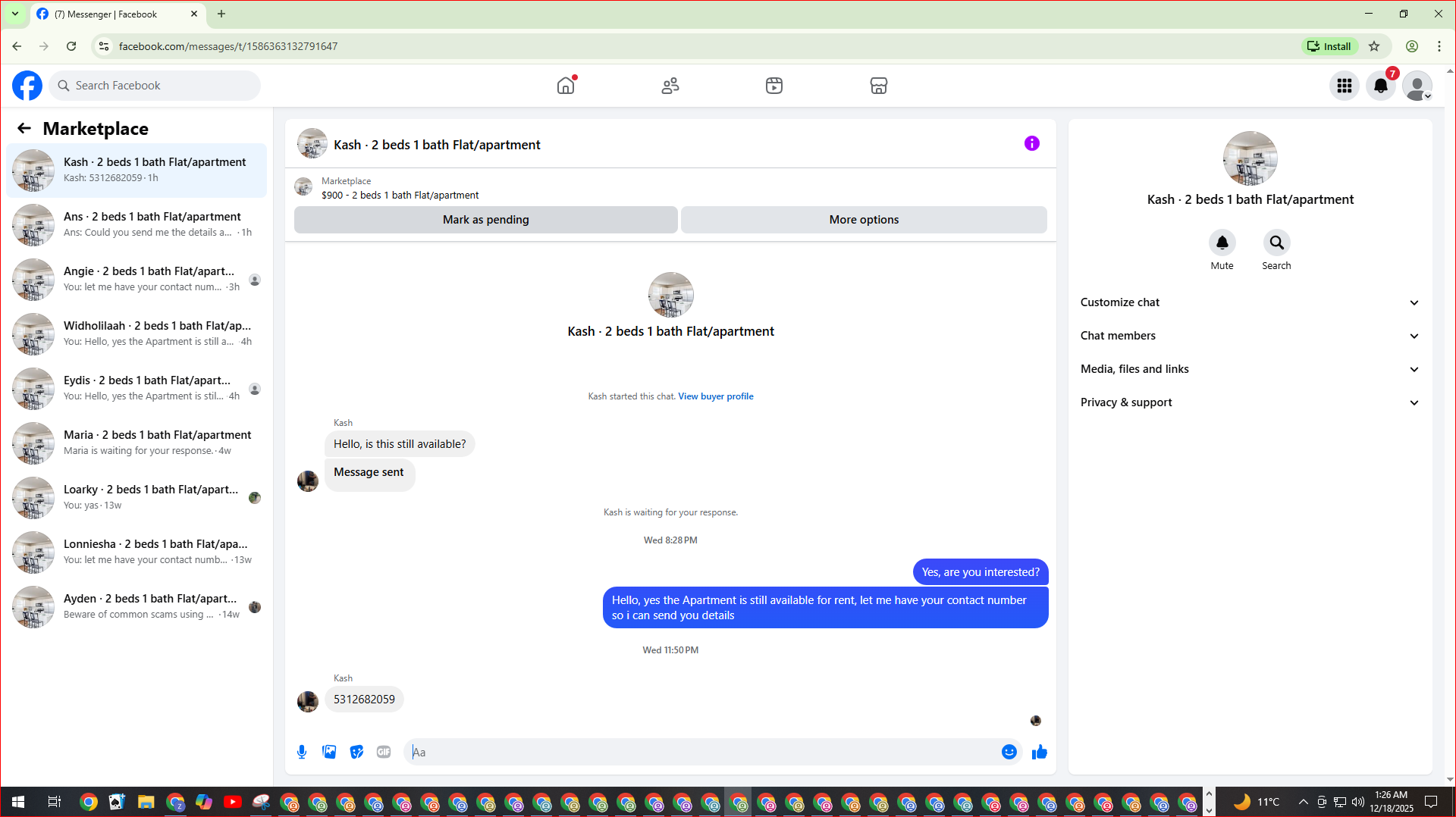This screenshot has width=1456, height=817.
Task: Mark listing as pending
Action: point(486,220)
